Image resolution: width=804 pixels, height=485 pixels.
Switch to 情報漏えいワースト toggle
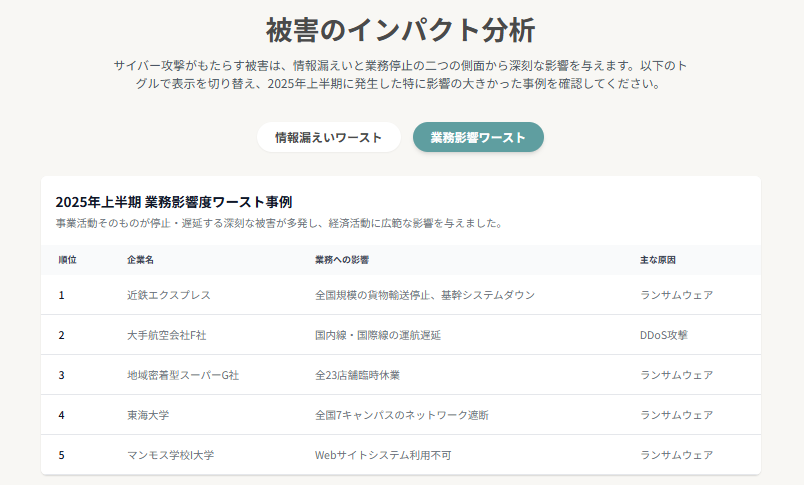[329, 137]
